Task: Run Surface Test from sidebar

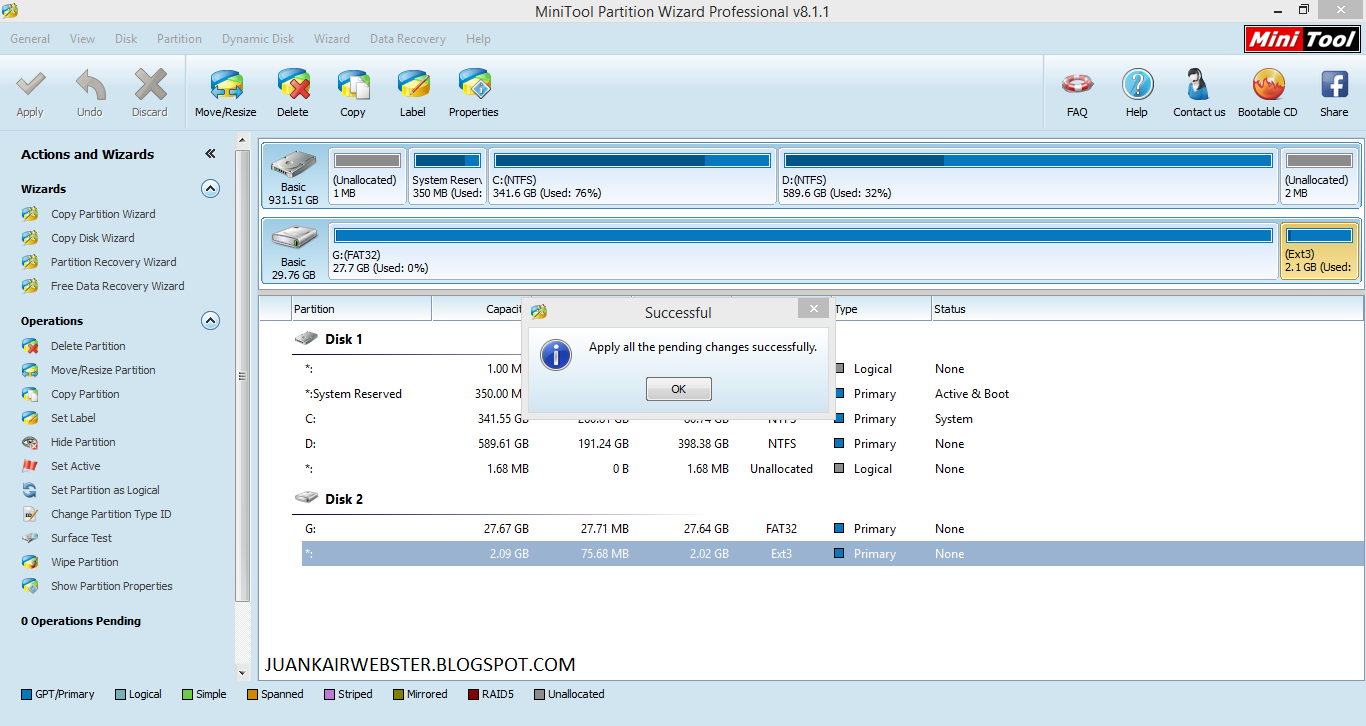Action: pos(81,538)
